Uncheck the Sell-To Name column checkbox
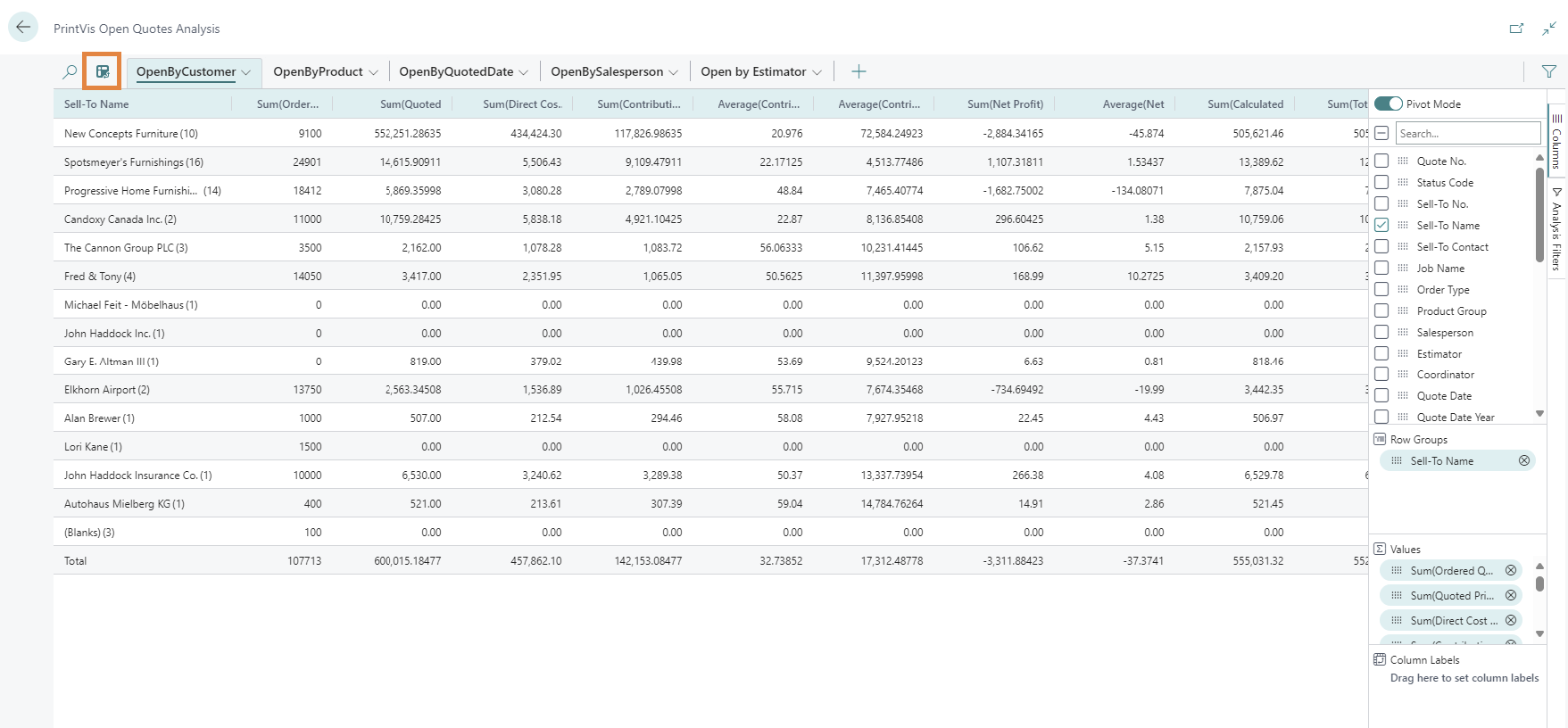Viewport: 1568px width, 728px height. coord(1381,226)
